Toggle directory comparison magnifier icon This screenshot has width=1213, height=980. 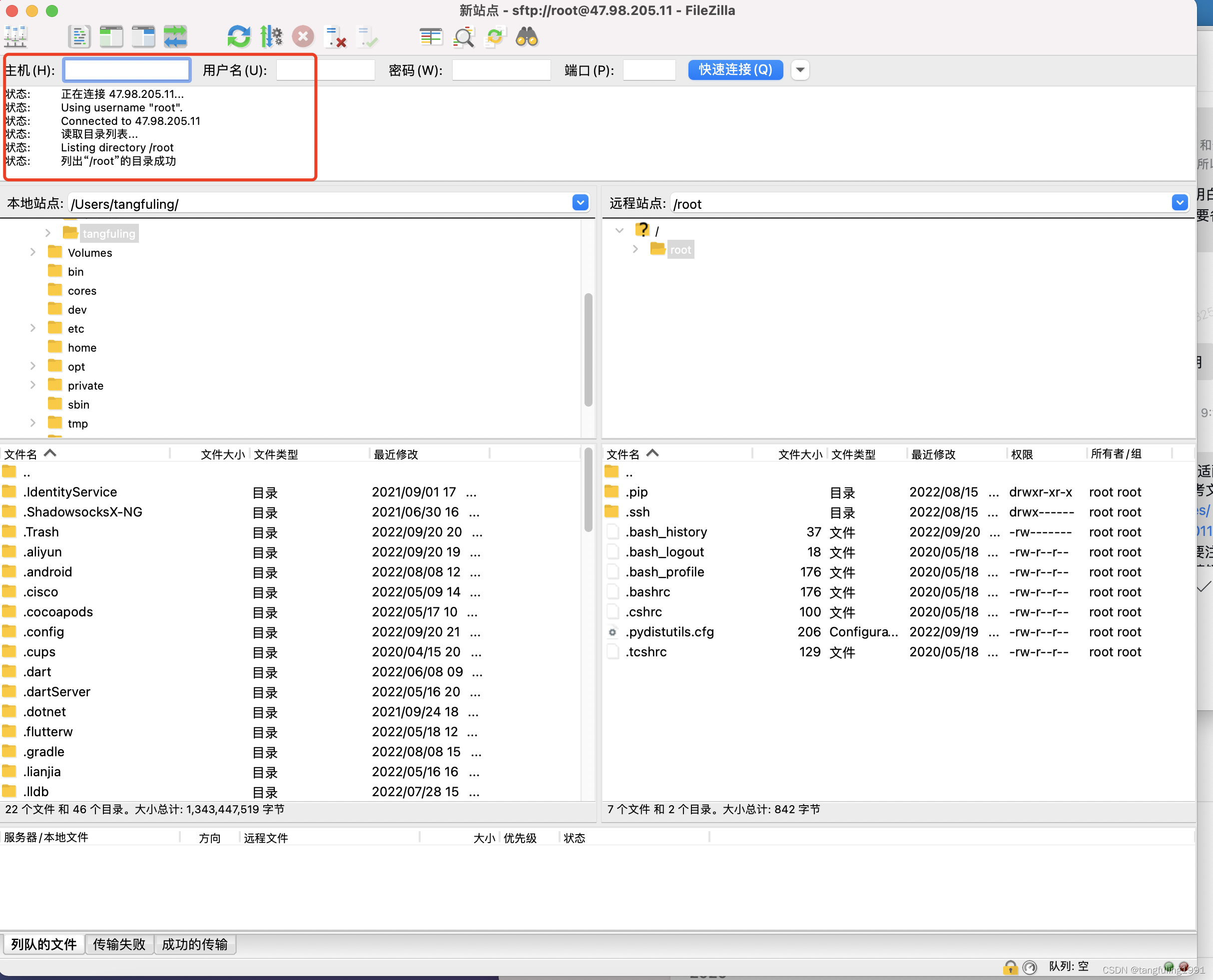pyautogui.click(x=464, y=37)
